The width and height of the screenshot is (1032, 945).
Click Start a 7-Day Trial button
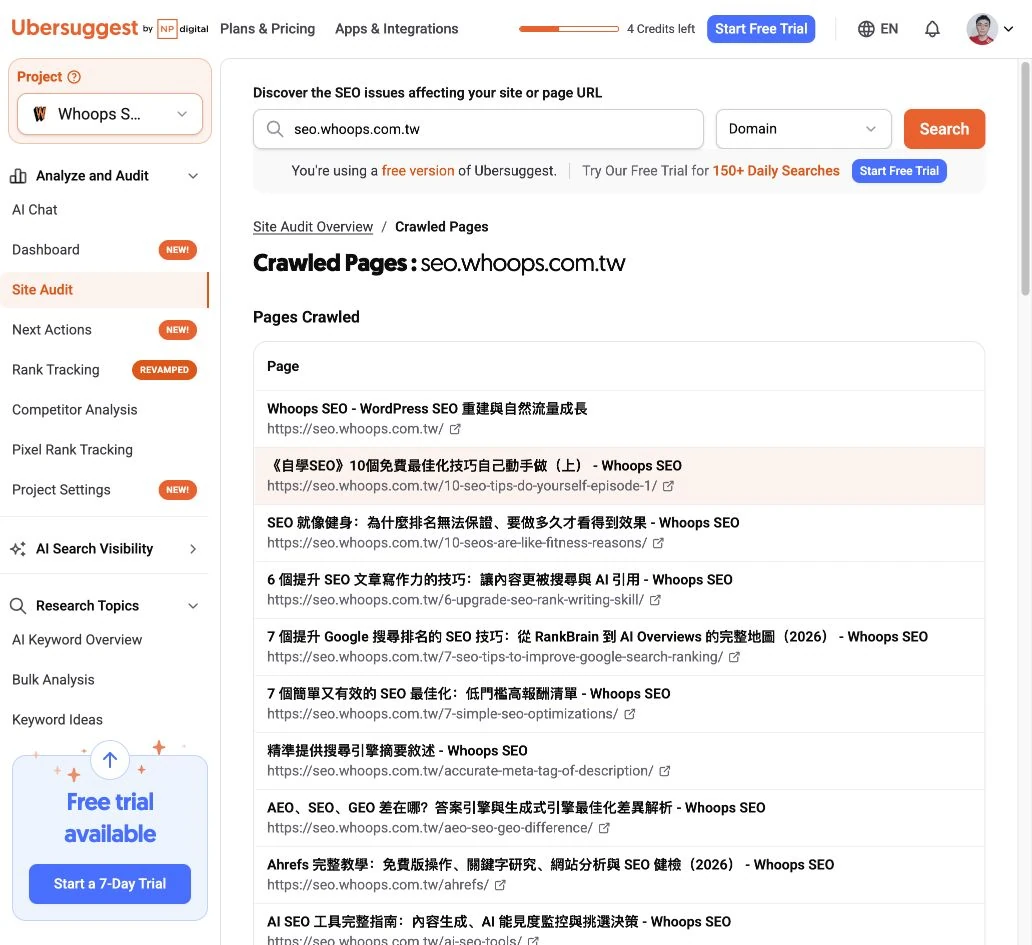click(110, 884)
